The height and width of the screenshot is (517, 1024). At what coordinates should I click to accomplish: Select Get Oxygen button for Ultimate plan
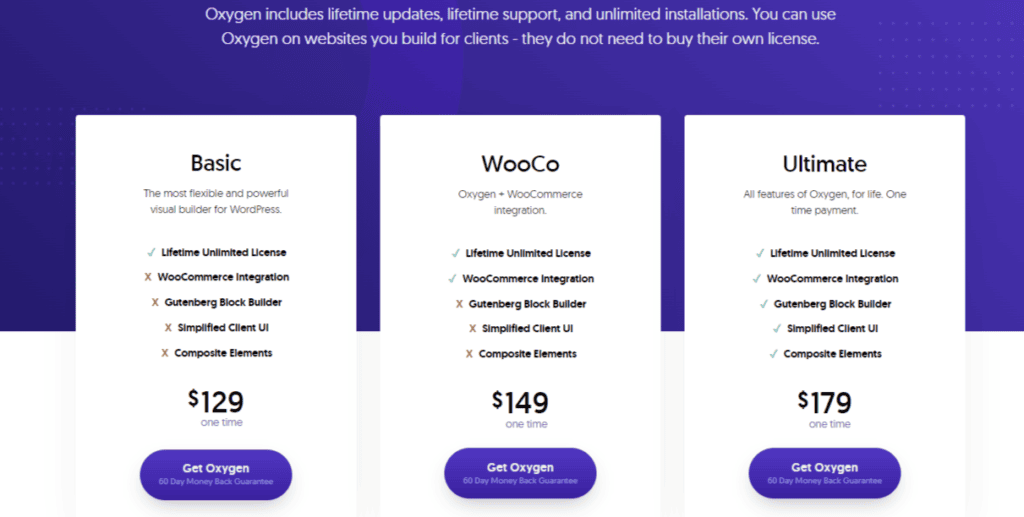pyautogui.click(x=825, y=473)
